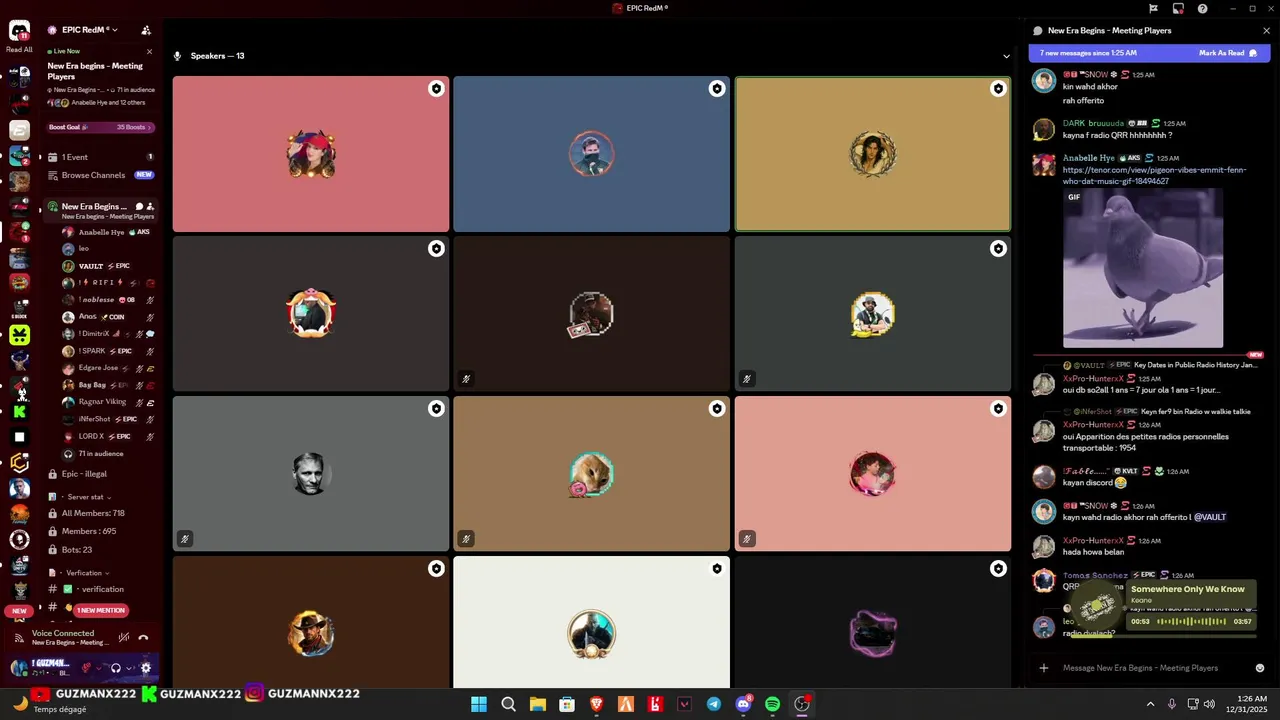Screen dimensions: 1280x720
Task: Toggle the microphone mute in user panel
Action: click(87, 668)
